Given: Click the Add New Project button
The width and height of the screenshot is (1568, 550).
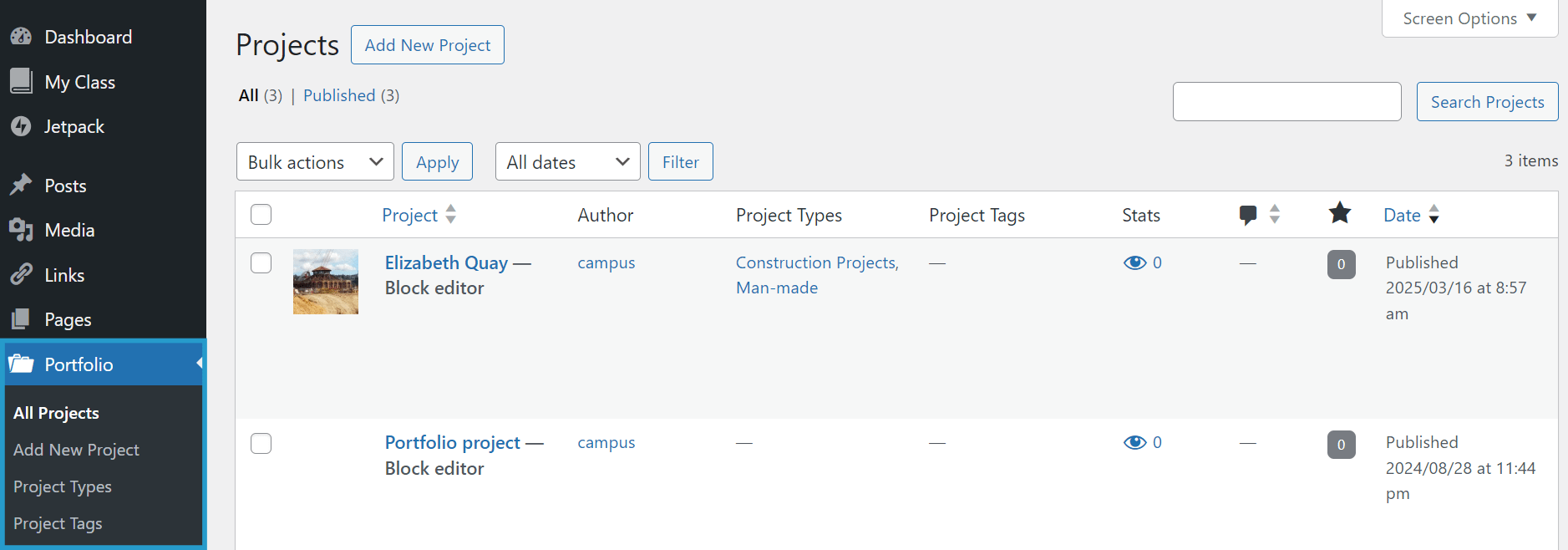Looking at the screenshot, I should [427, 44].
